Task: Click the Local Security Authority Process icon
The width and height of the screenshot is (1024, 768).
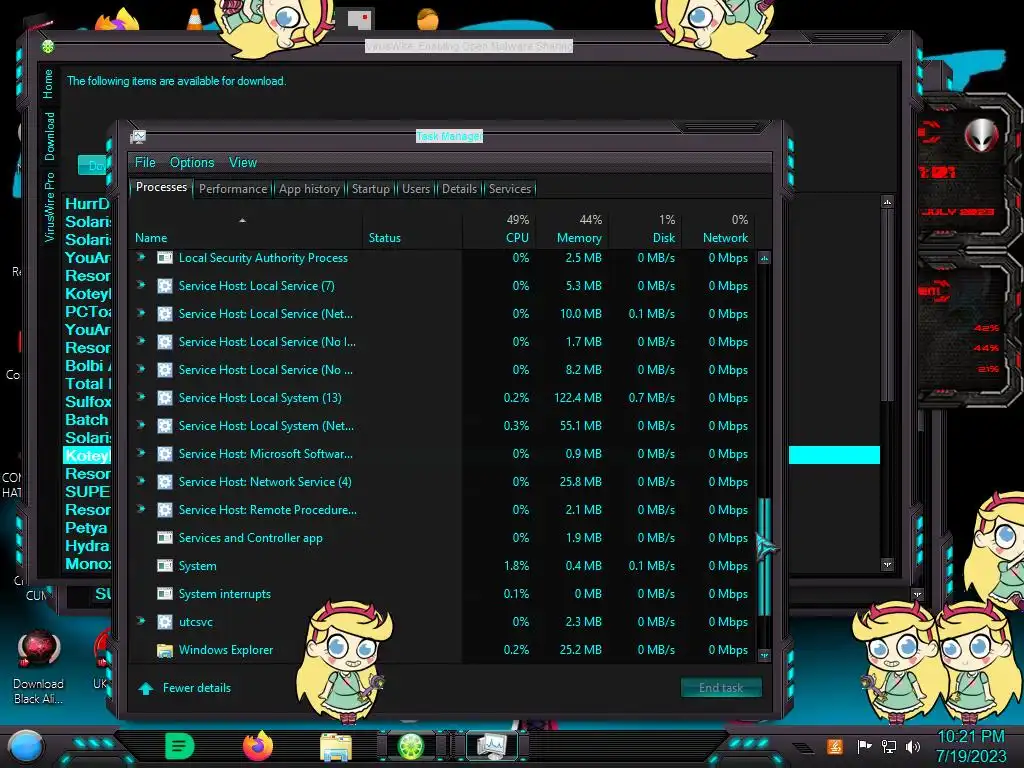Action: point(165,258)
